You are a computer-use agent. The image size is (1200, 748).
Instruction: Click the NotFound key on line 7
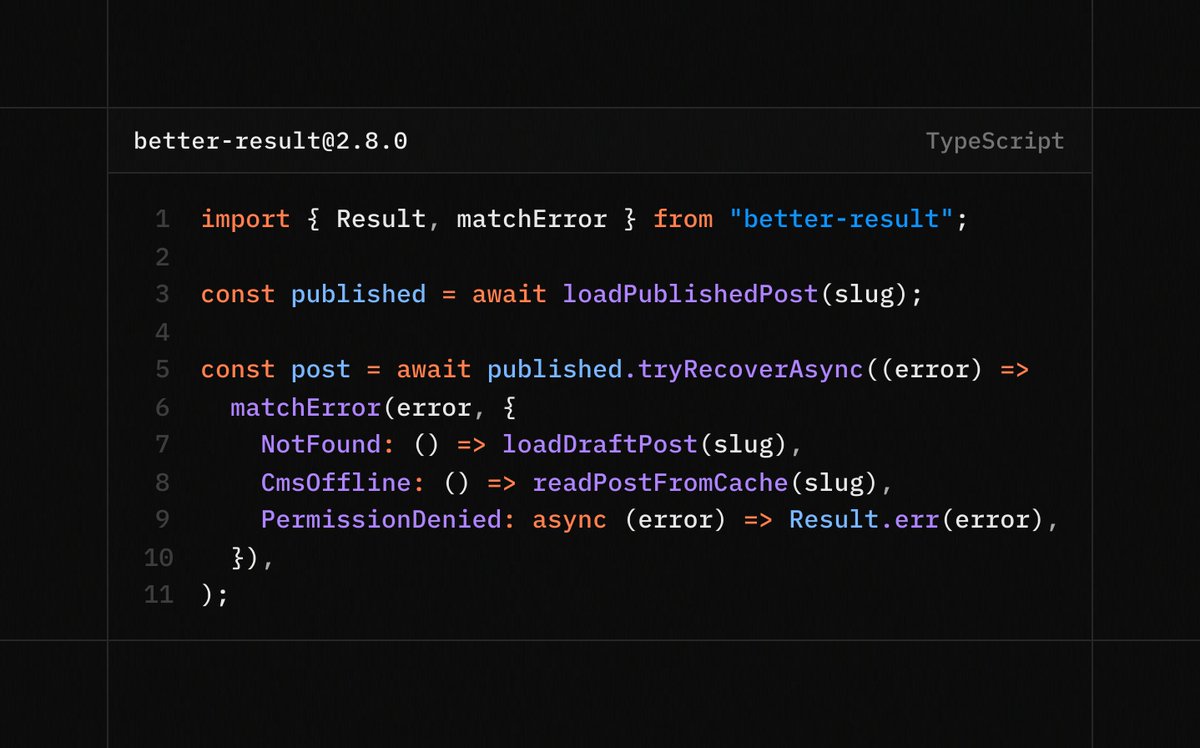(x=321, y=444)
